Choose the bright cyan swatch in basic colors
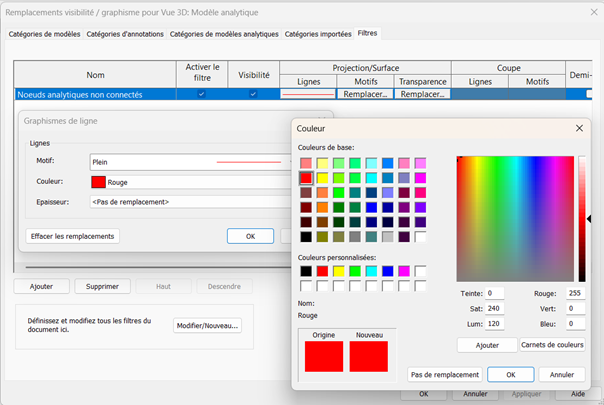Viewport: 604px width, 405px height. pyautogui.click(x=371, y=178)
